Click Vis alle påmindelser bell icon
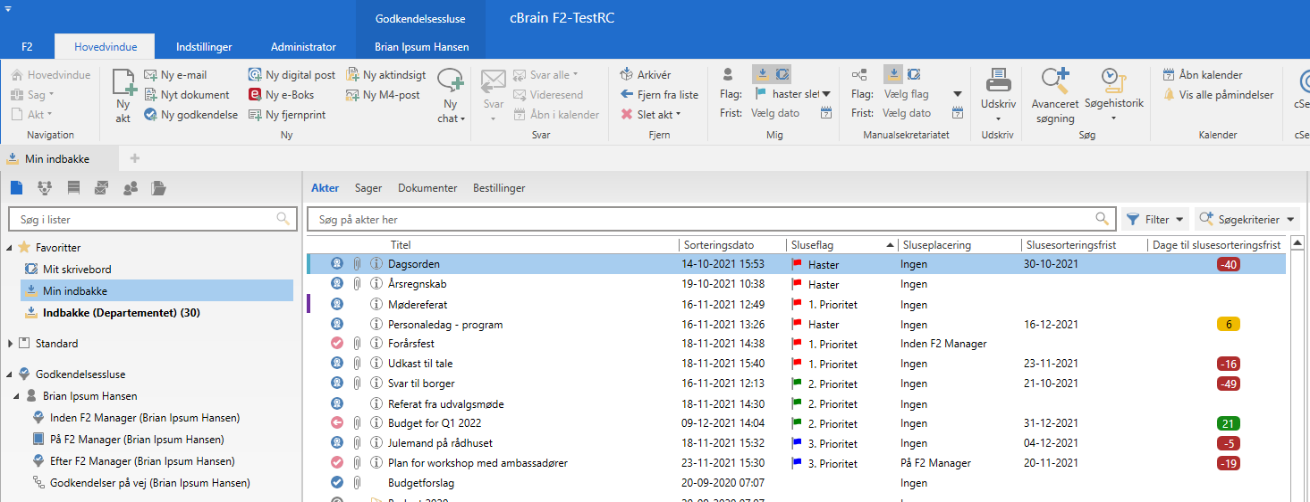This screenshot has width=1310, height=502. pyautogui.click(x=1169, y=95)
